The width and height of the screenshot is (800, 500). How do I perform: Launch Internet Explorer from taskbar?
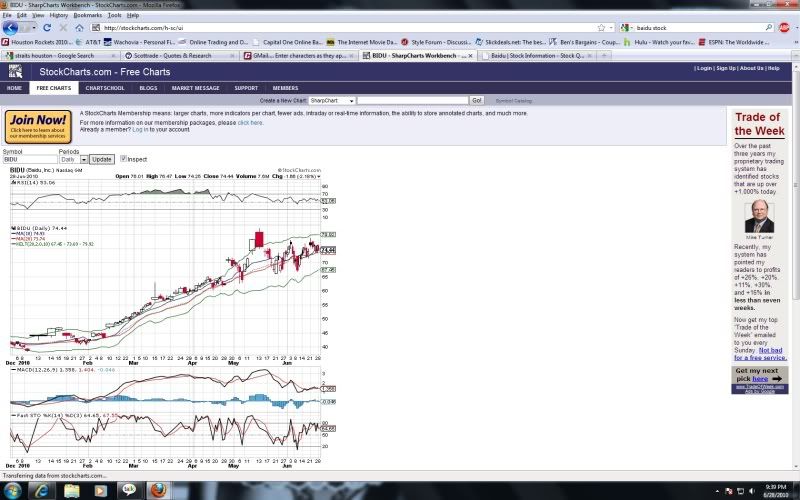point(42,491)
